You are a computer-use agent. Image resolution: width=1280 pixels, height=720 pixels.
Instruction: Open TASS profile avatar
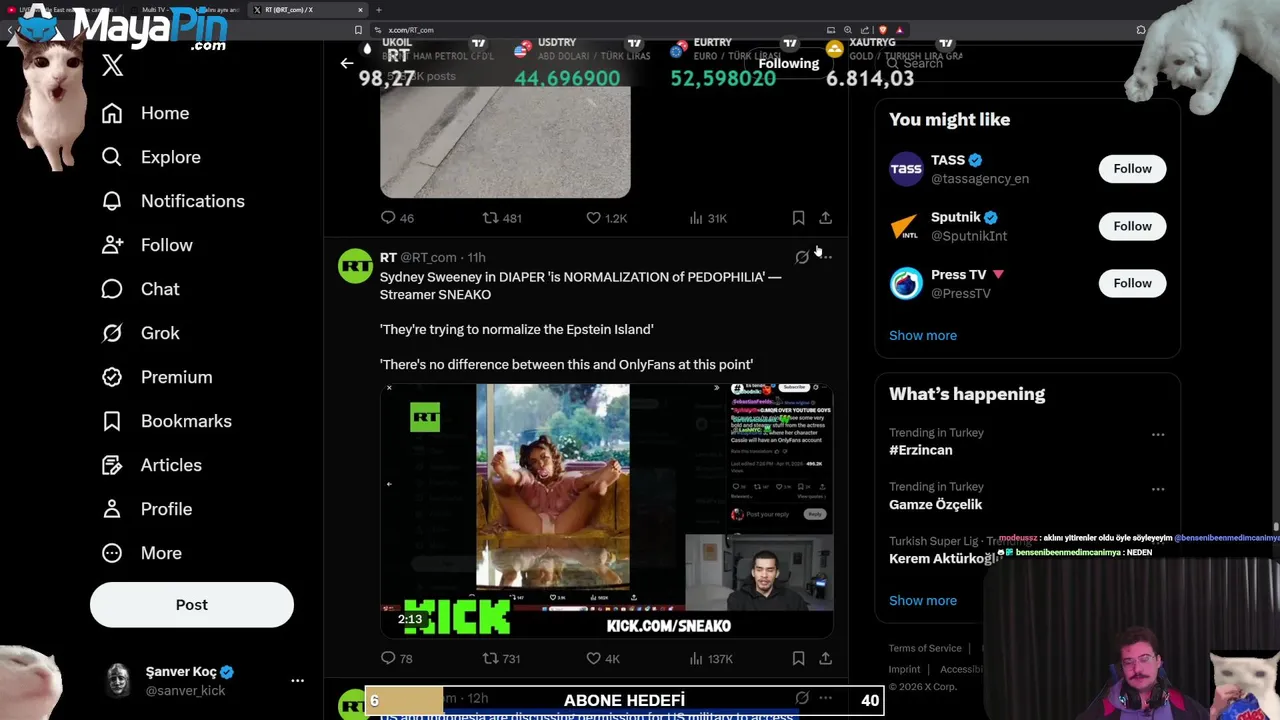click(x=906, y=169)
